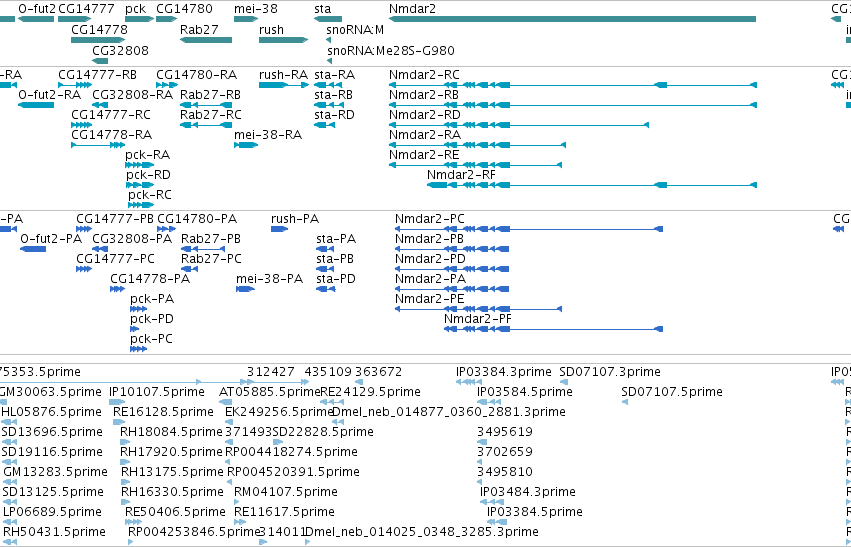Click the sta-PD protein label
The width and height of the screenshot is (851, 547).
335,278
